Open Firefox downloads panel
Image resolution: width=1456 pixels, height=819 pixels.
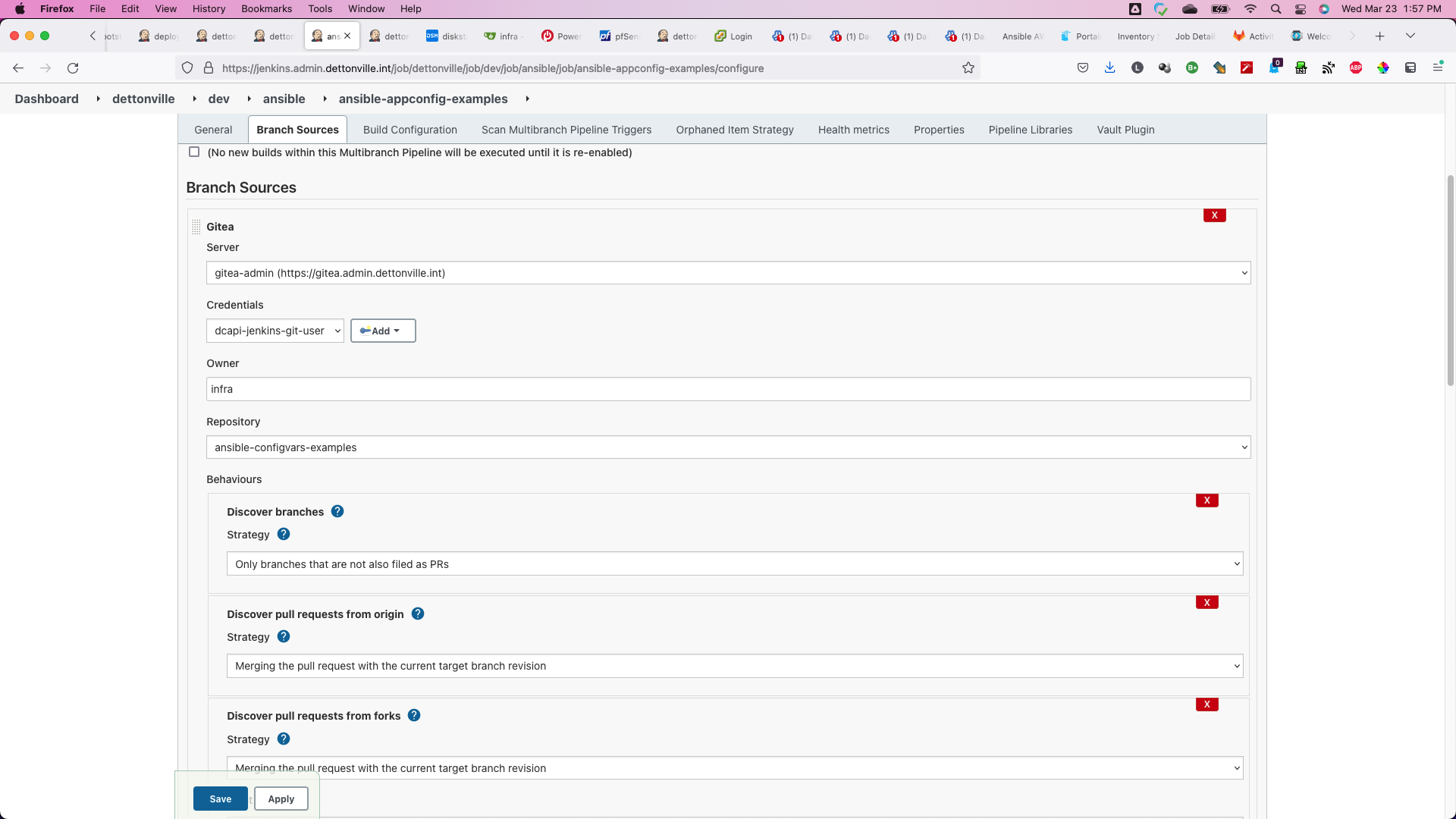[x=1109, y=68]
